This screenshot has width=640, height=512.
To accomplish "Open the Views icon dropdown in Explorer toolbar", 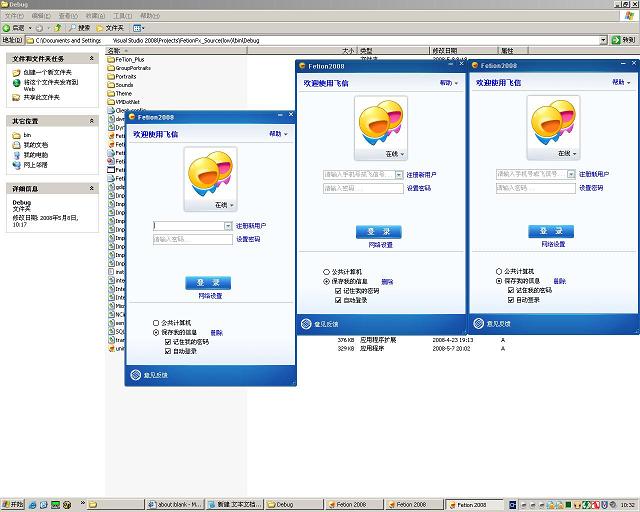I will pos(138,28).
